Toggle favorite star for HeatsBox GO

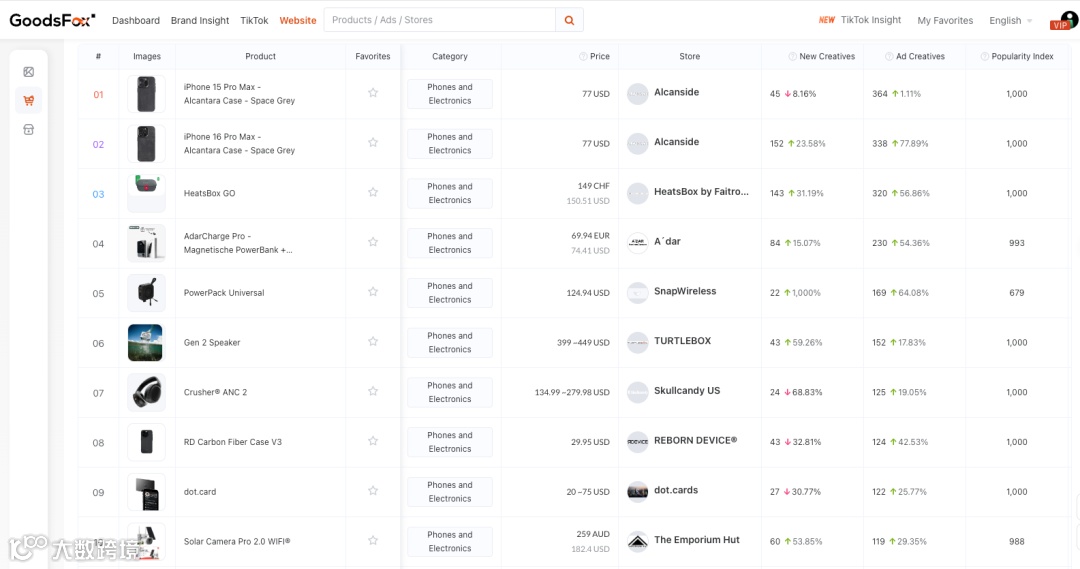tap(373, 192)
